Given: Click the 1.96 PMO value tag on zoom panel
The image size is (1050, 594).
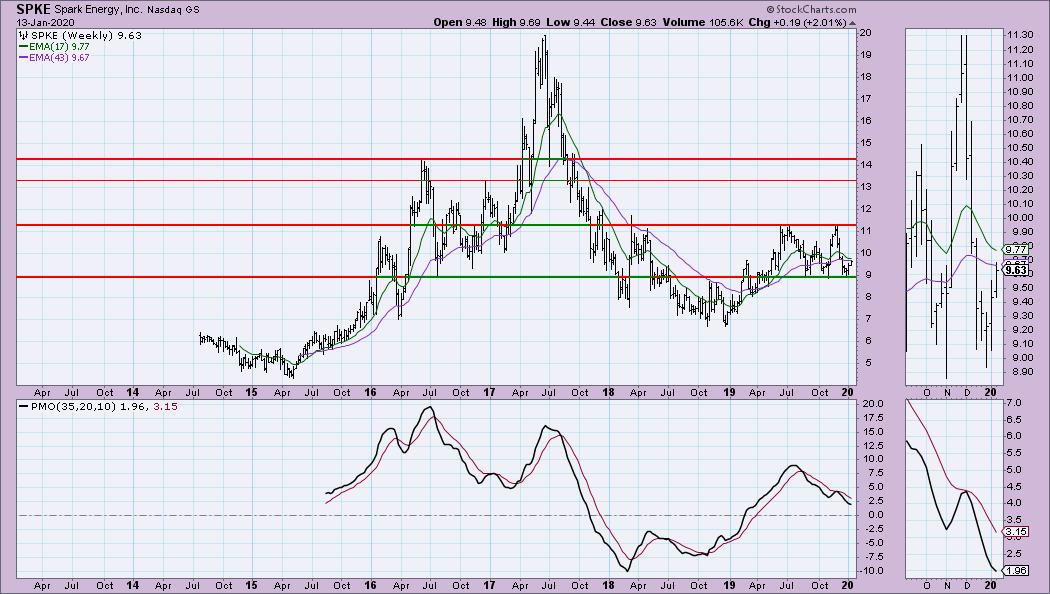Looking at the screenshot, I should point(1015,571).
